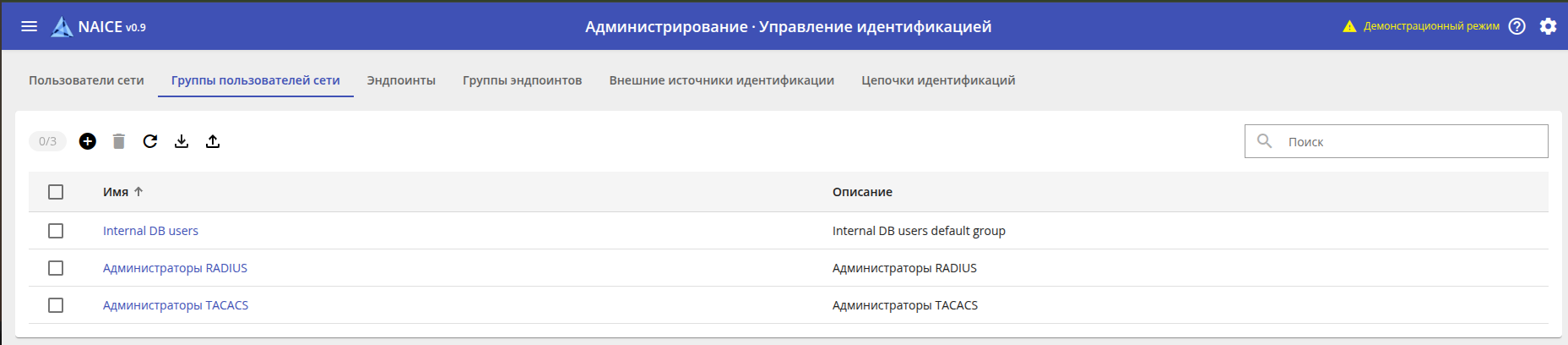
Task: Click the download icon in the toolbar
Action: tap(182, 141)
